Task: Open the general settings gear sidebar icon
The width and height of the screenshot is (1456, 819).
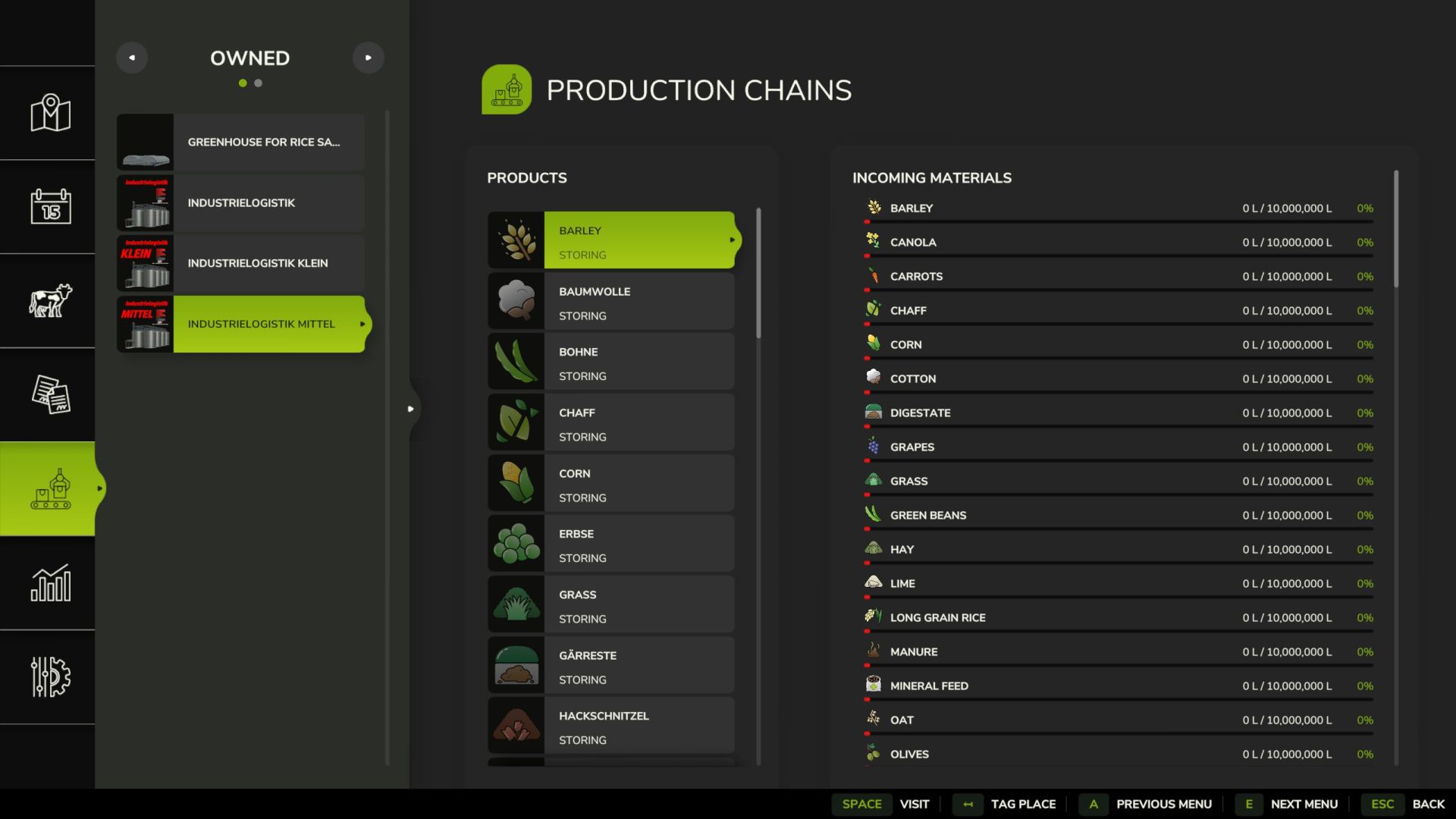Action: [50, 676]
